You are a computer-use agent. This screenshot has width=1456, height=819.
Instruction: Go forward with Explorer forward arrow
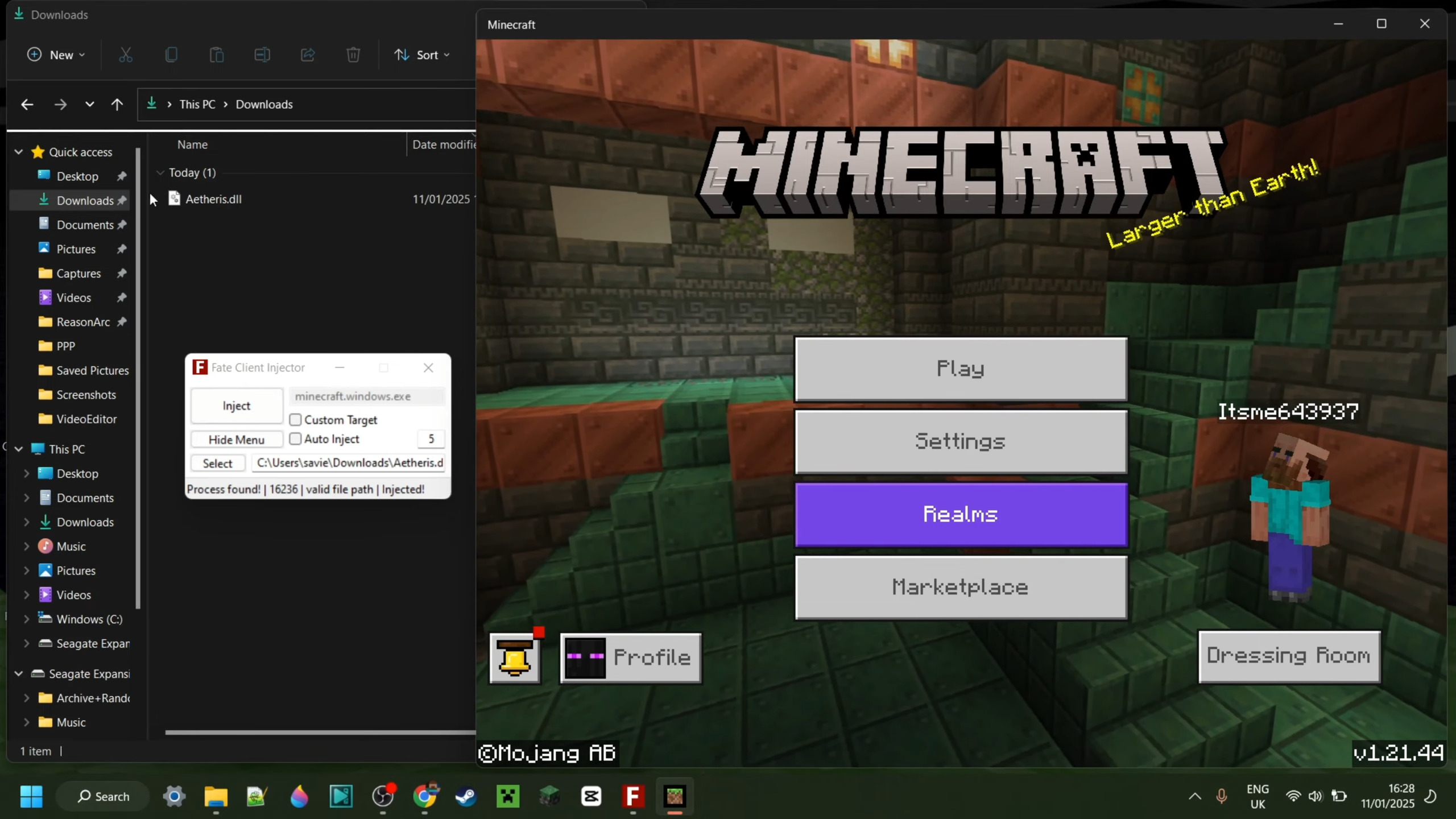[x=60, y=104]
